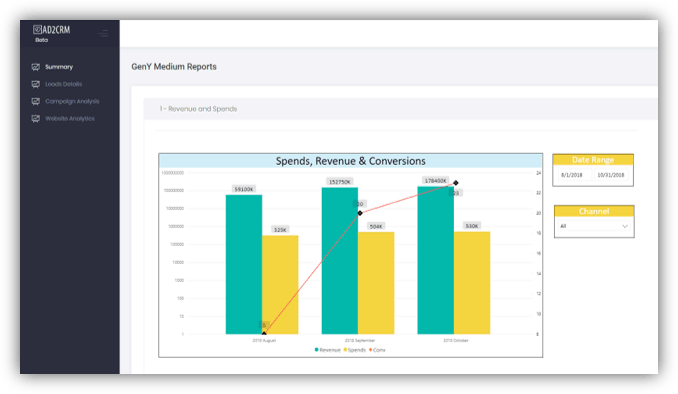The image size is (678, 394).
Task: Click the September conversion data point diamond
Action: point(360,213)
